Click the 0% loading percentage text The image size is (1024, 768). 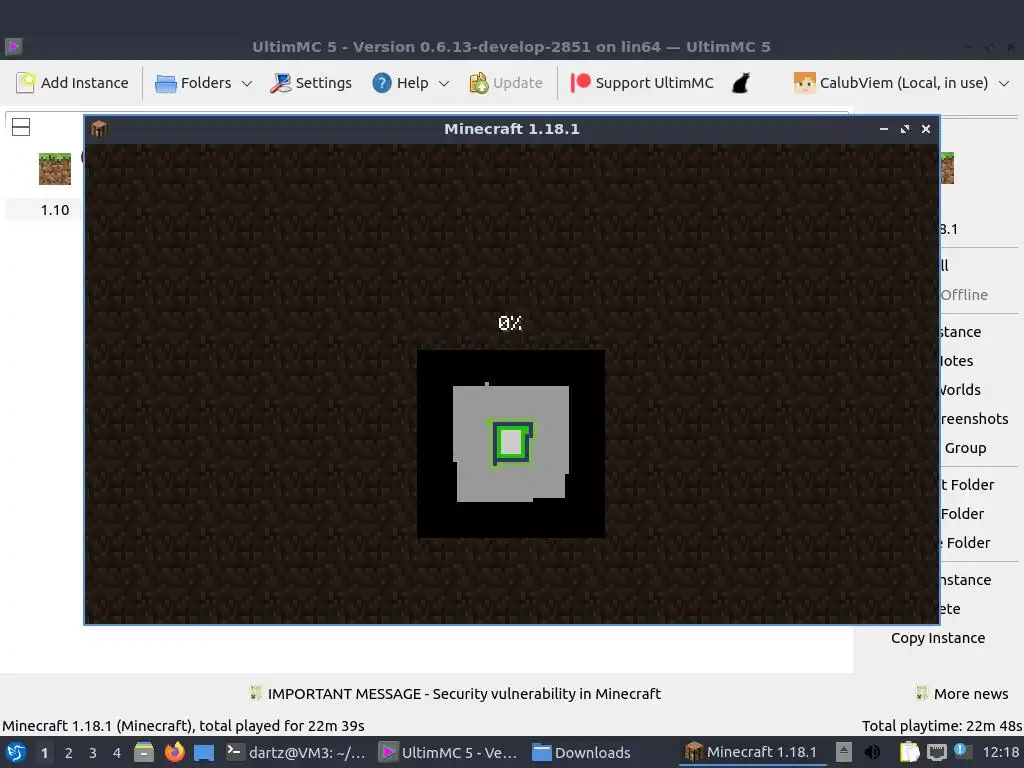[510, 323]
